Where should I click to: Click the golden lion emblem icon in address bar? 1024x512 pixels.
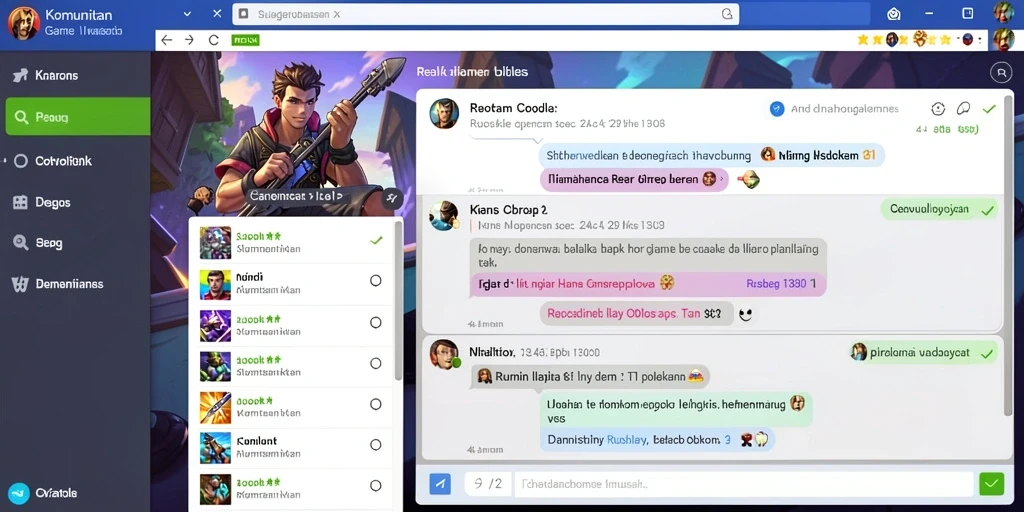[921, 39]
